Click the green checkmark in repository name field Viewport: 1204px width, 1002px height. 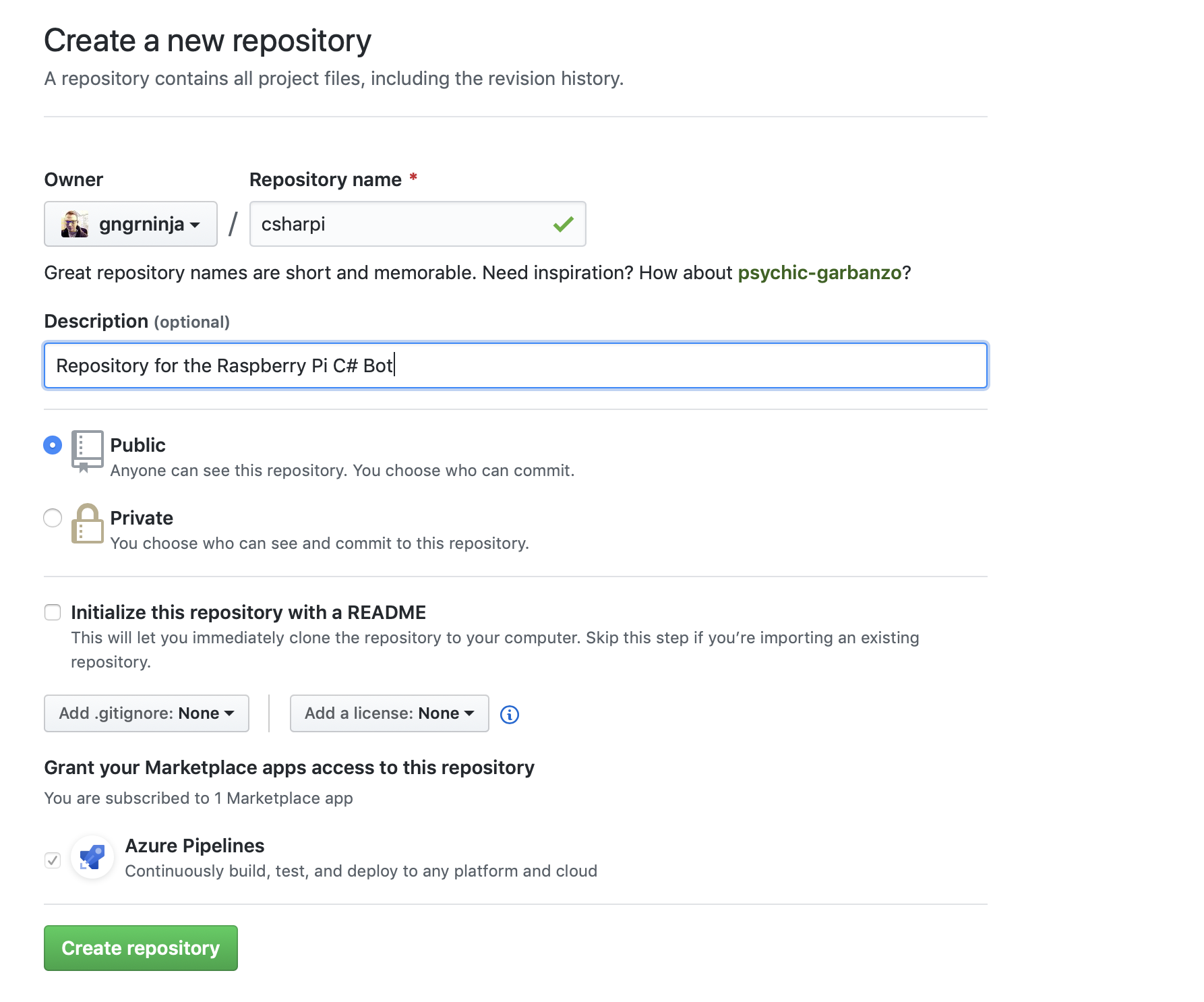click(563, 224)
